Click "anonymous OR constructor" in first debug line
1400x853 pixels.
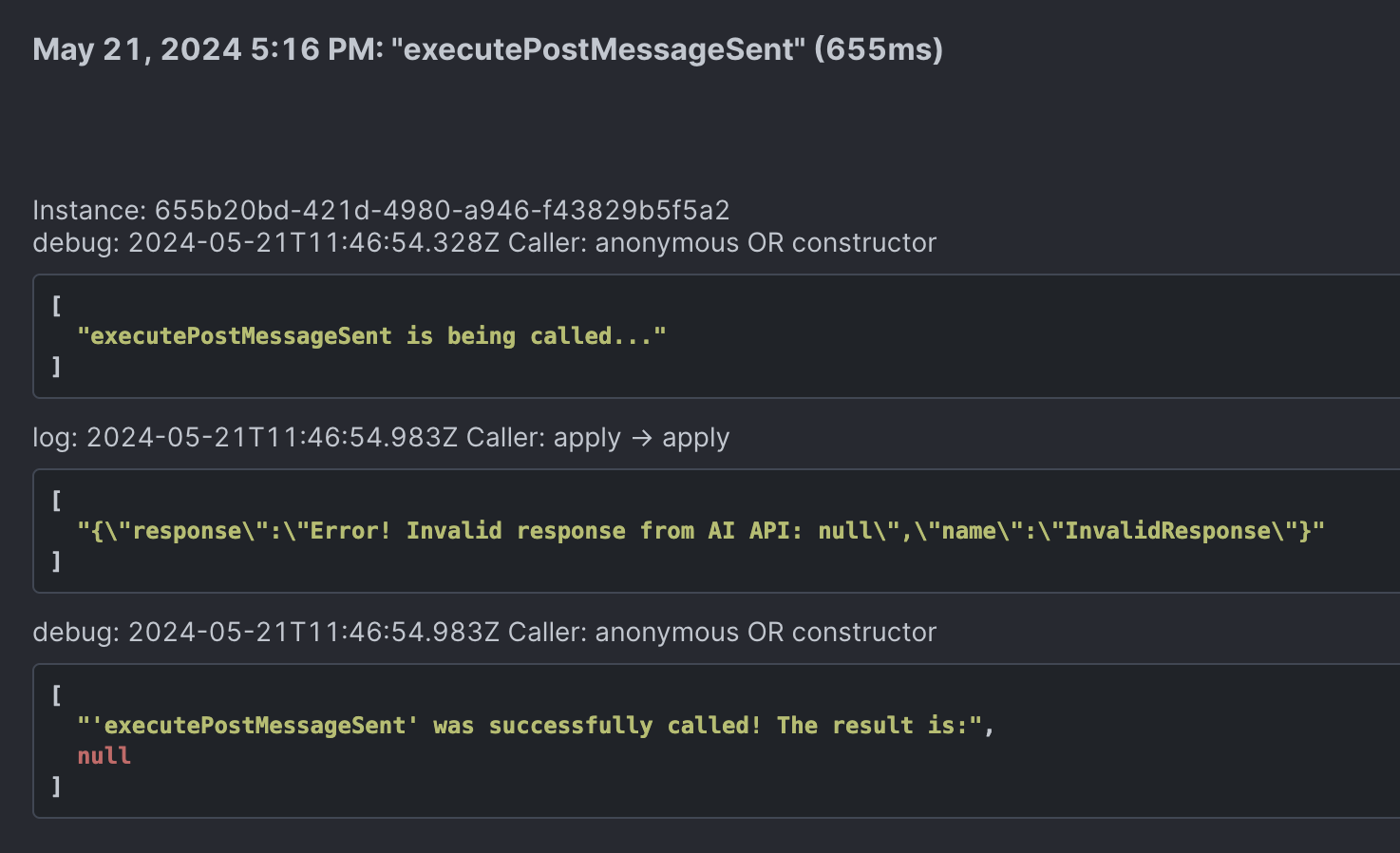766,243
